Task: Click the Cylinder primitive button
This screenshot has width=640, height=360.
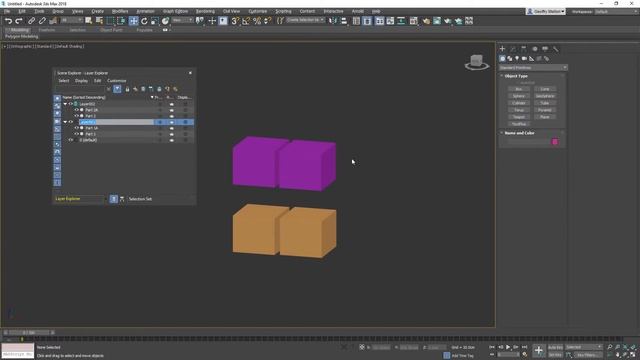Action: coord(518,103)
